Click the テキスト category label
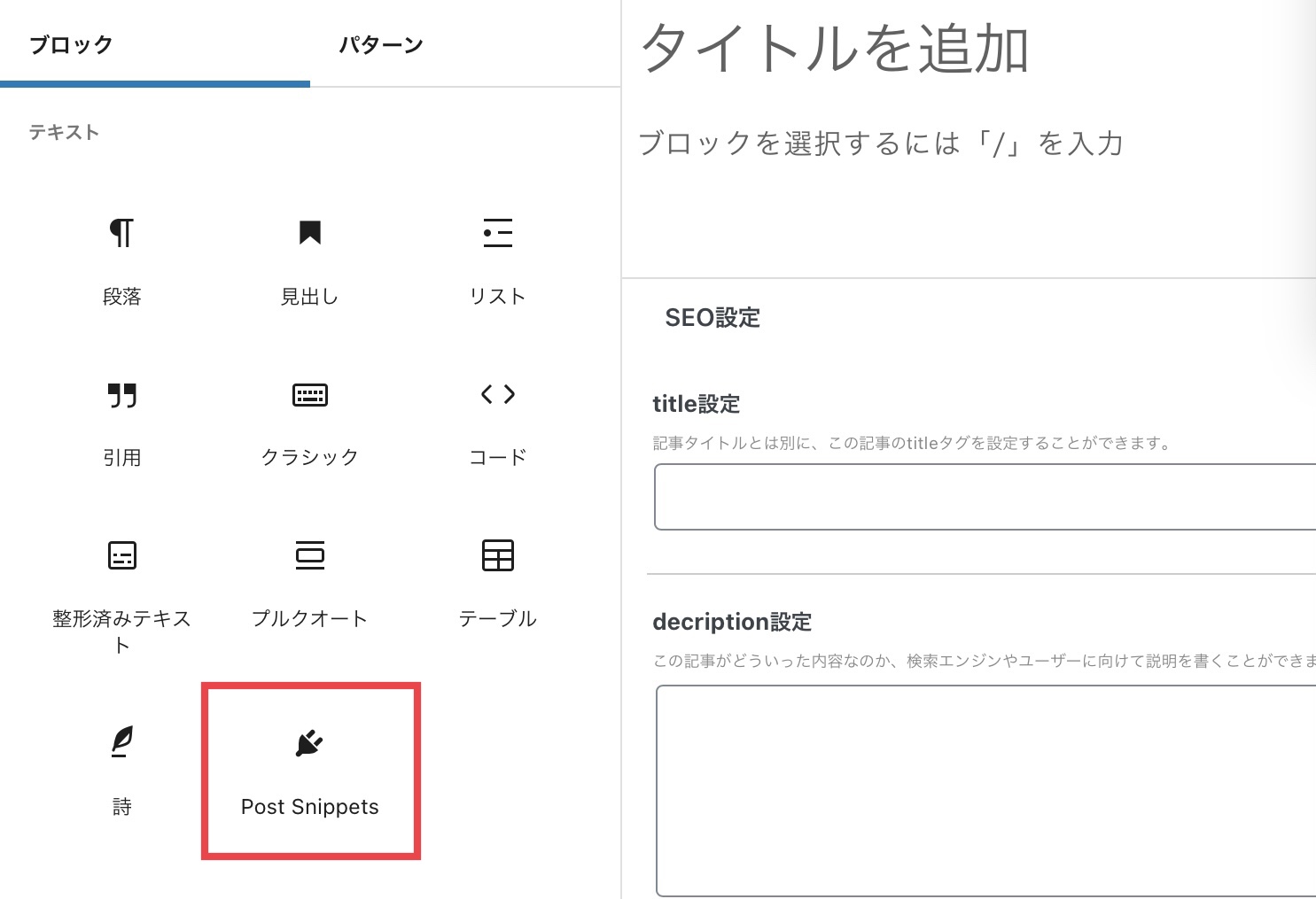This screenshot has height=899, width=1316. pyautogui.click(x=64, y=132)
